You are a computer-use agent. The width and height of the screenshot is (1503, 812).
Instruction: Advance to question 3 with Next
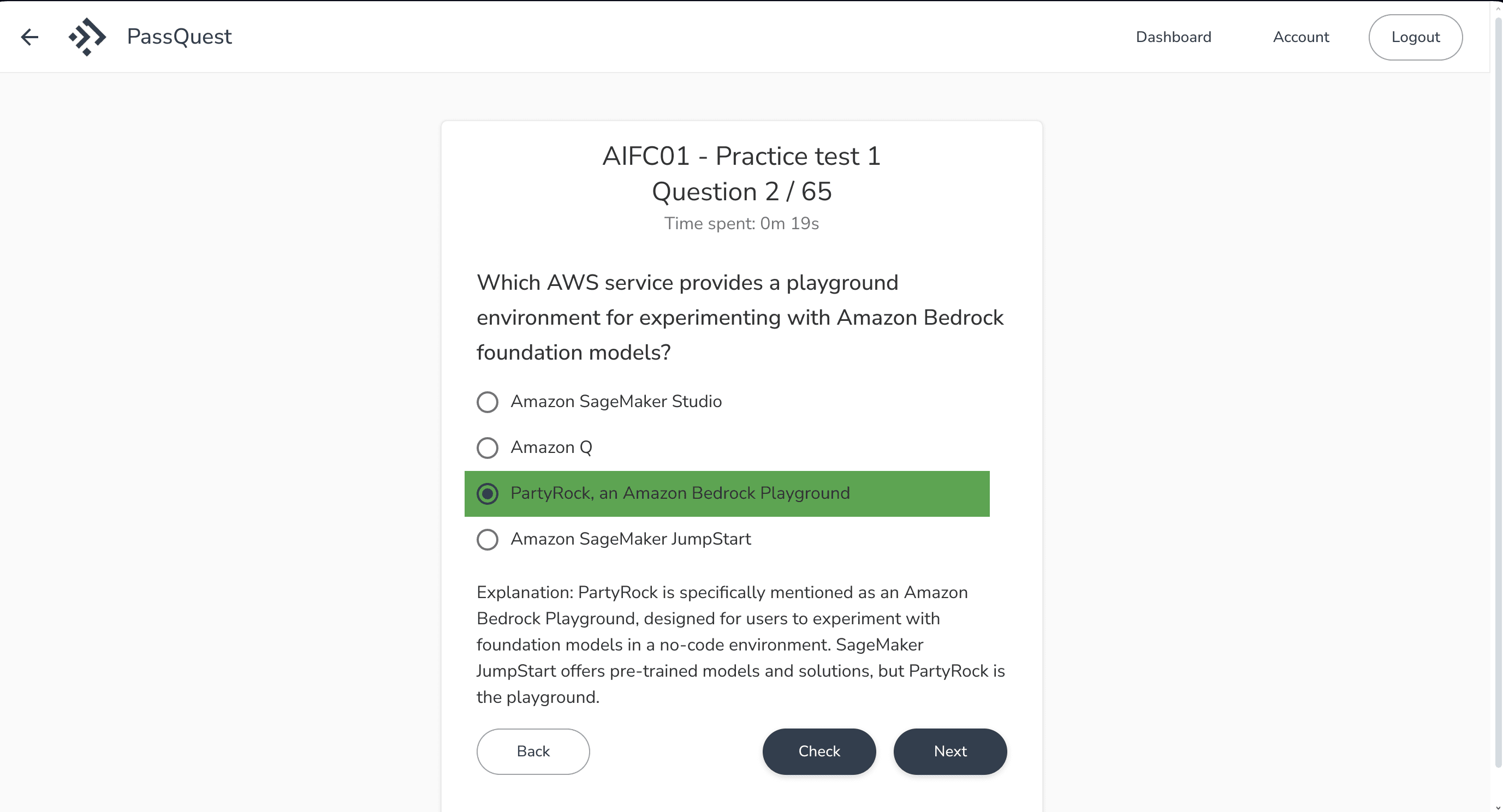[x=950, y=751]
